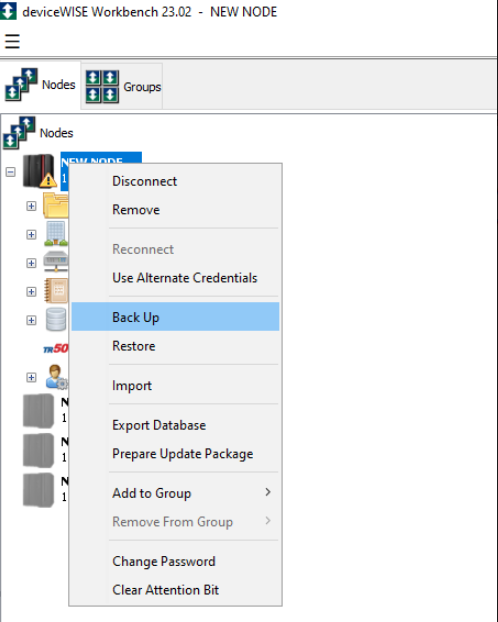
Task: Click the notebook icon in the tree
Action: pyautogui.click(x=56, y=291)
